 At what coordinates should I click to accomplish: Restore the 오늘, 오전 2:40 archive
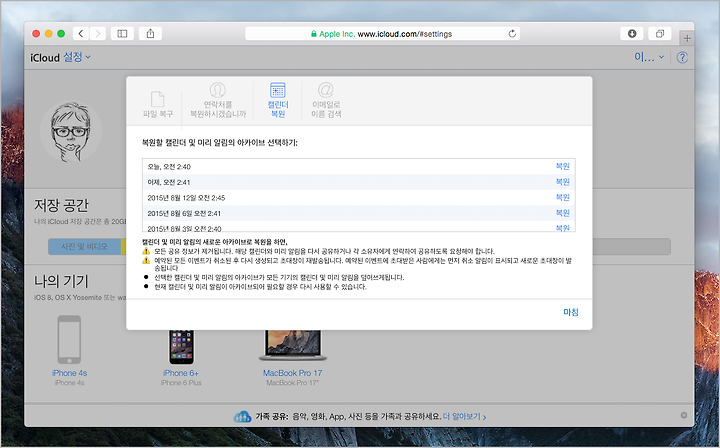[562, 166]
